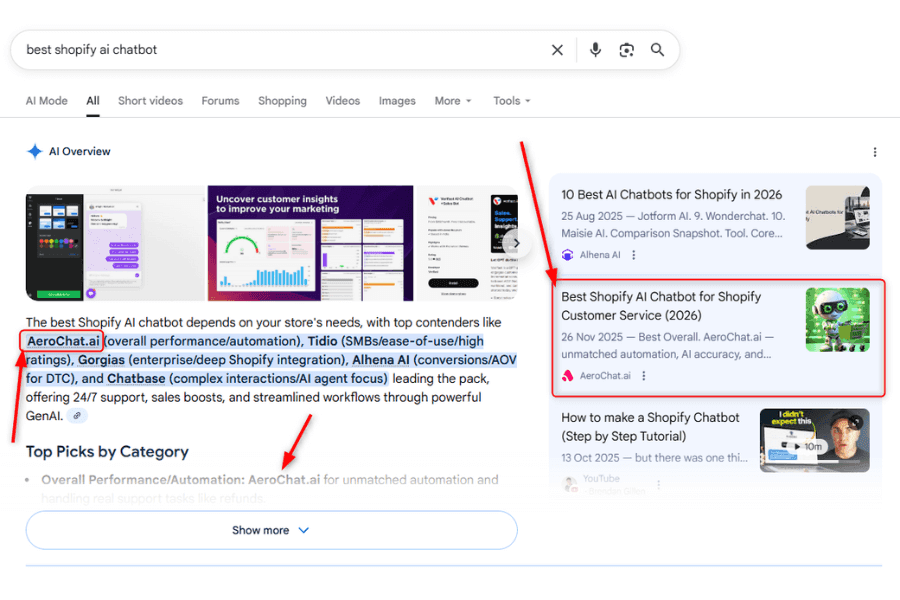This screenshot has height=600, width=900.
Task: Open 'Best Shopify AI Chatbot for Shopify' article
Action: click(661, 306)
